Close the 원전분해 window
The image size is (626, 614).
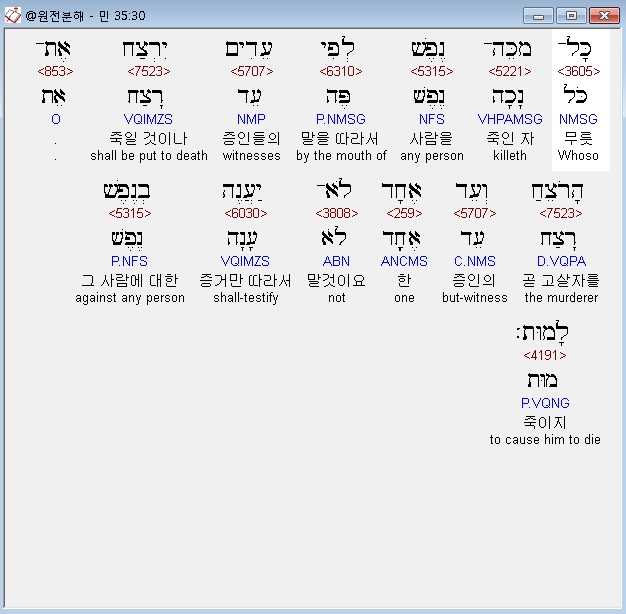point(604,16)
